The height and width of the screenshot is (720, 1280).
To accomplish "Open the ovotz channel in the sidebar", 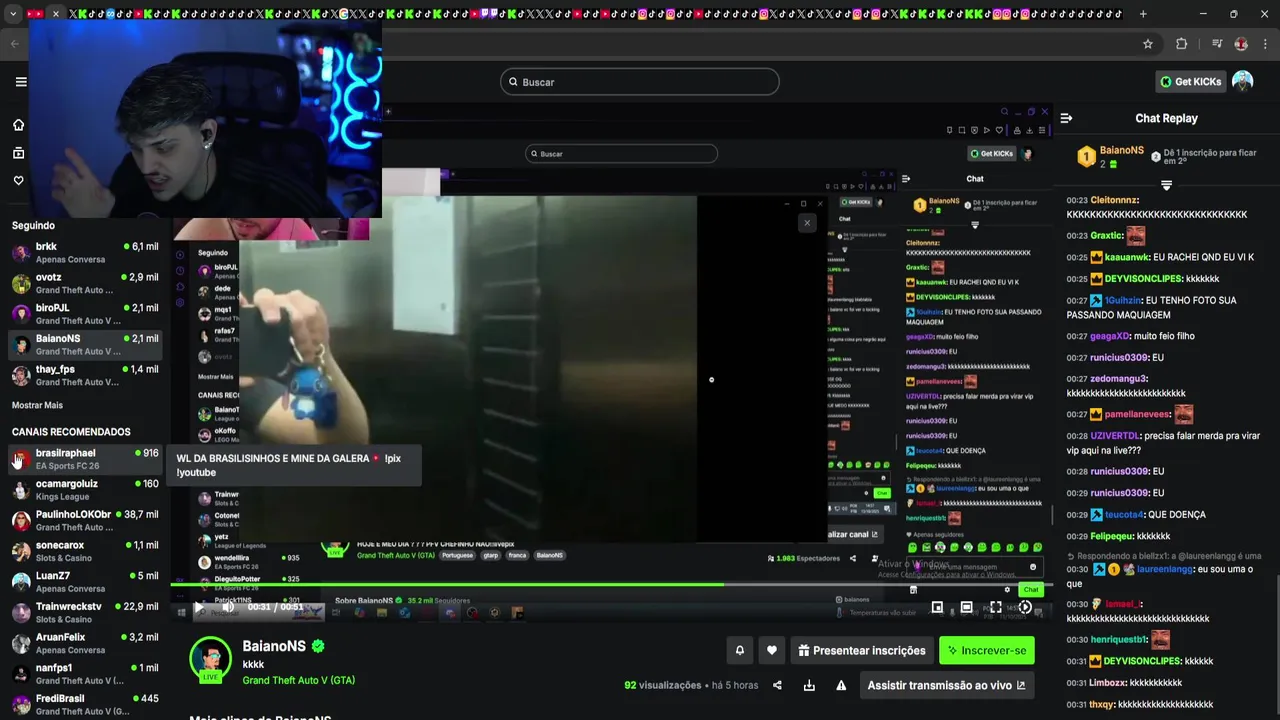I will [85, 283].
